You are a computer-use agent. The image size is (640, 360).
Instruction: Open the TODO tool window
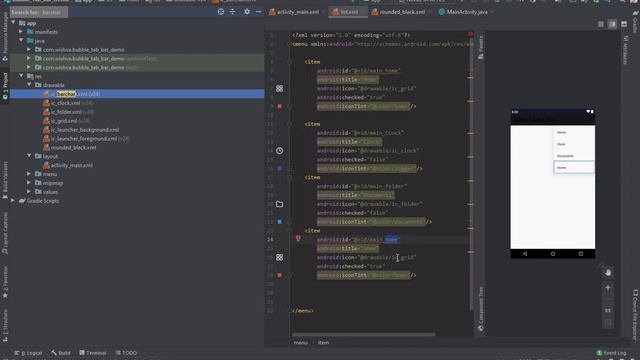pos(126,353)
